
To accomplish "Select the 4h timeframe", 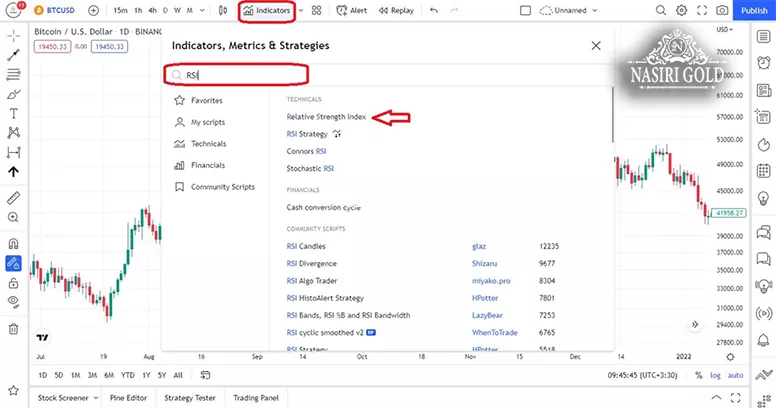I will click(152, 10).
